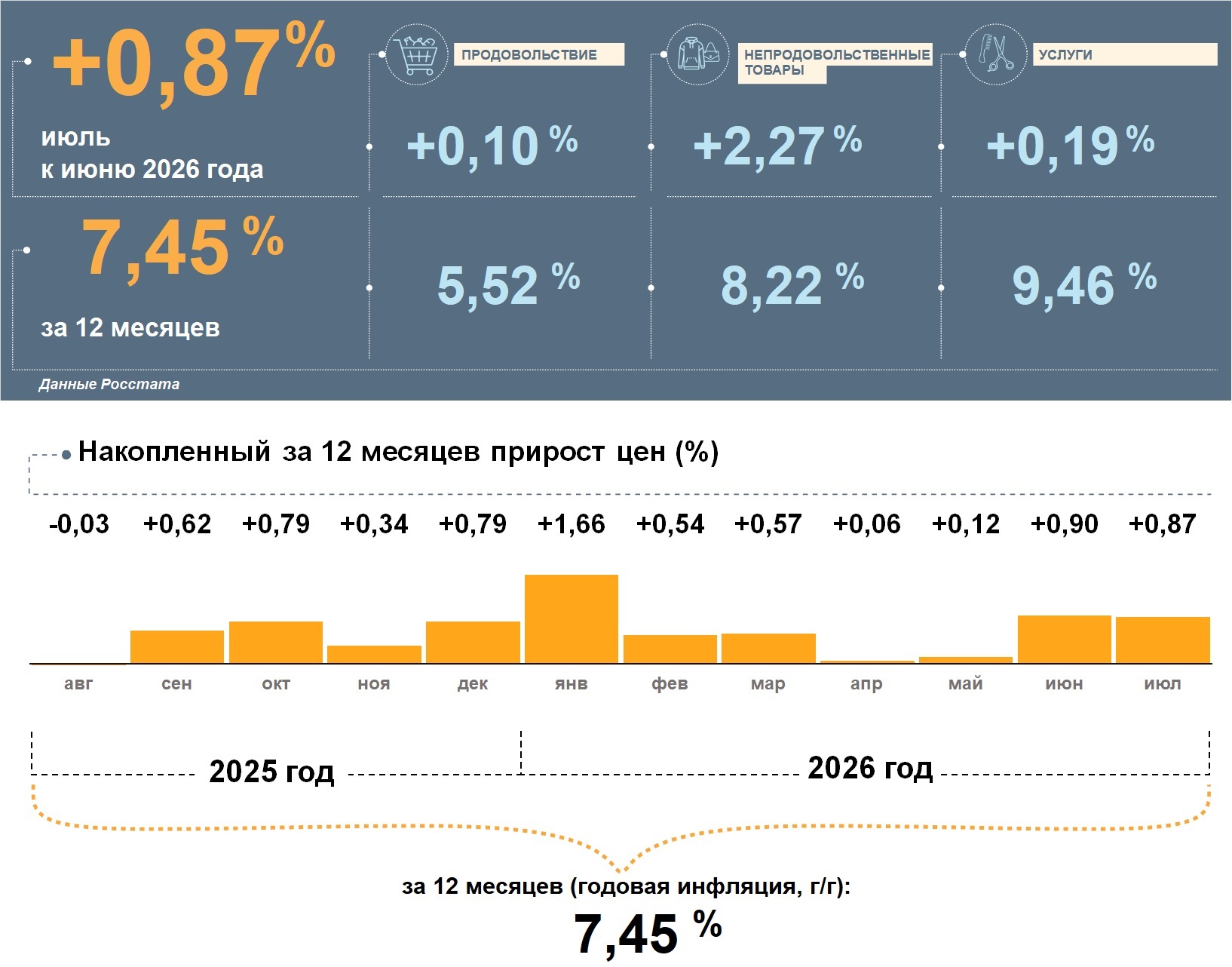Viewport: 1232px width, 967px height.
Task: Select the white 'за 12 месяцев' caption
Action: pos(130,327)
